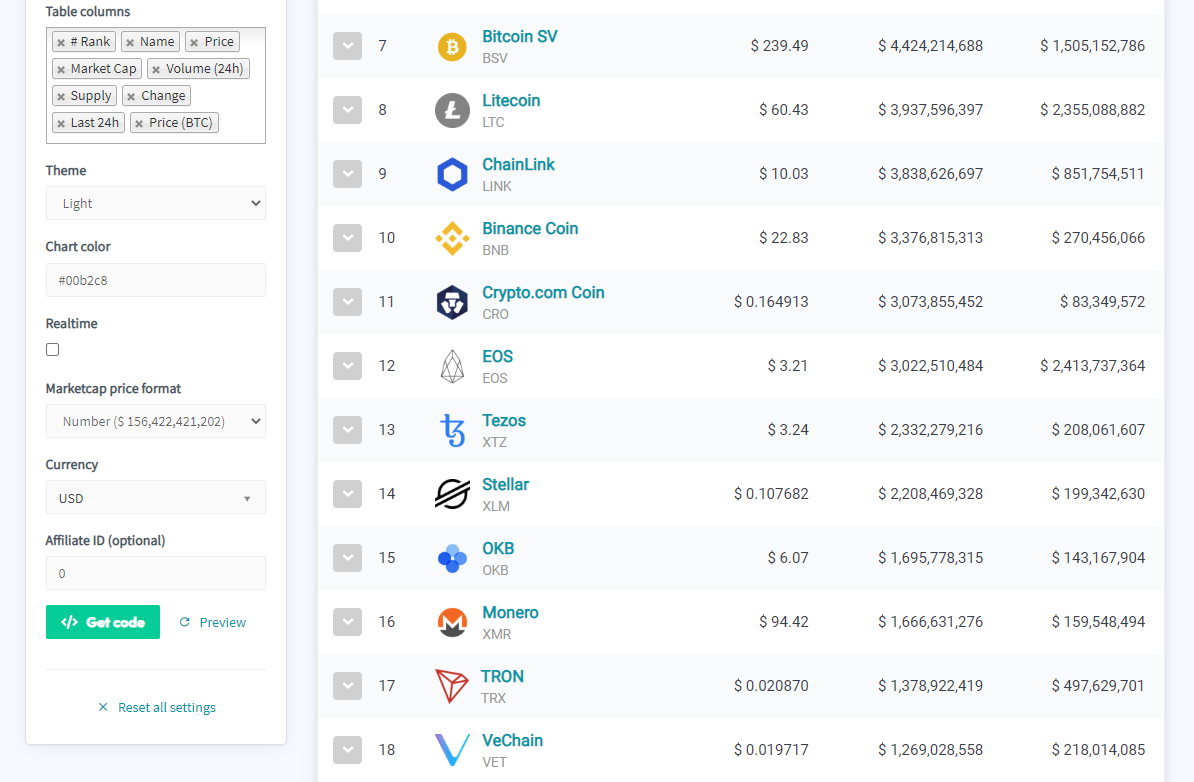Click the ChainLink hexagon logo
The height and width of the screenshot is (782, 1194).
452,174
